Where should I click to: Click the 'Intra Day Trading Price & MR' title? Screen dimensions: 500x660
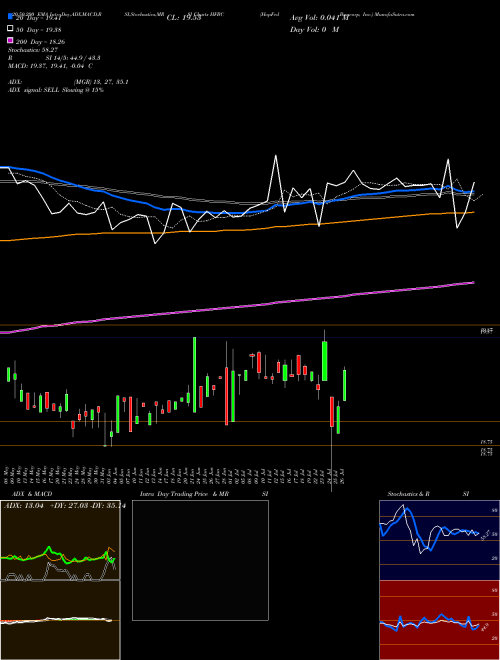click(x=184, y=494)
